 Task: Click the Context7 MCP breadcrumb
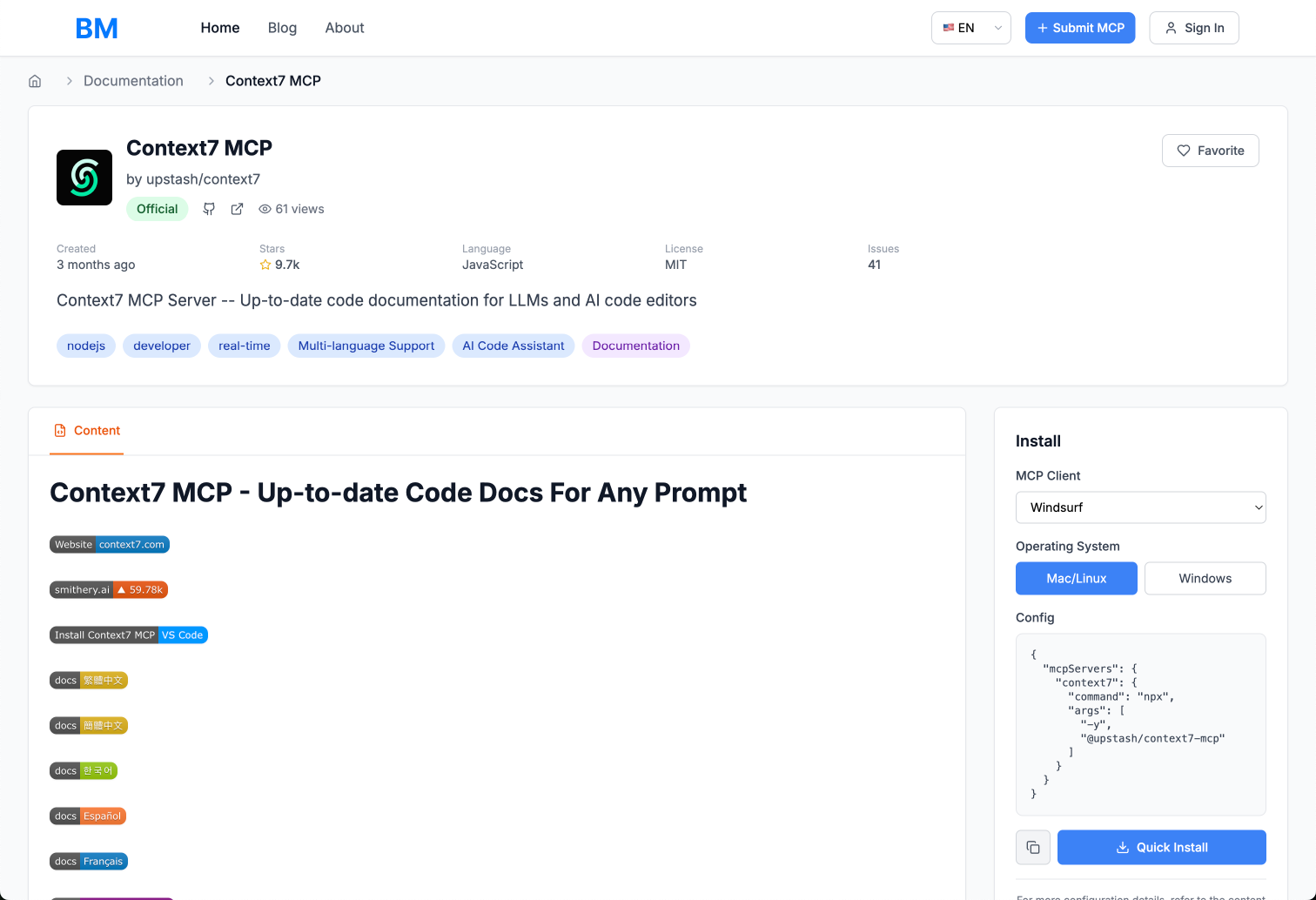click(273, 81)
